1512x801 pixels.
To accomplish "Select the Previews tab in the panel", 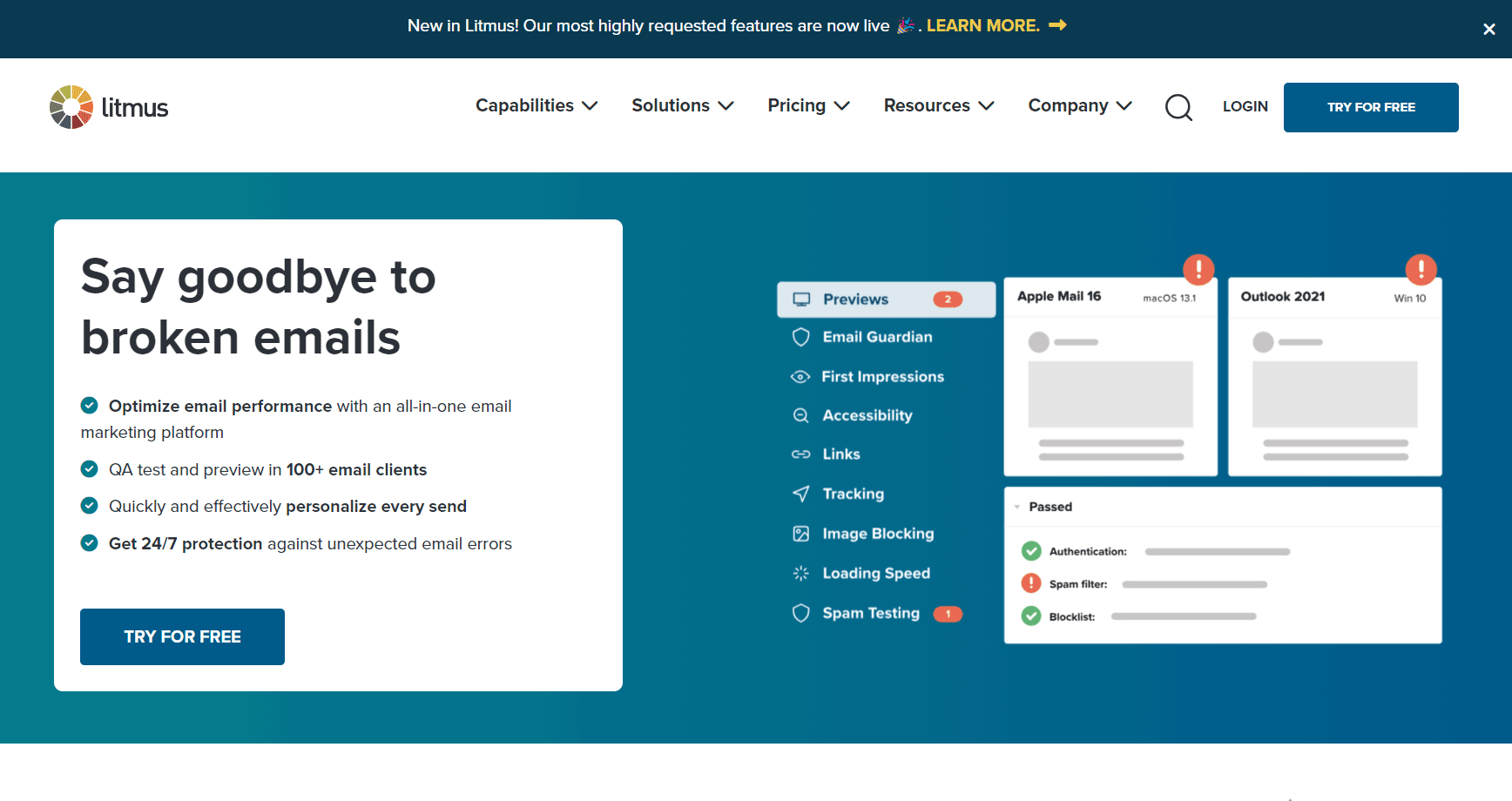I will (886, 300).
